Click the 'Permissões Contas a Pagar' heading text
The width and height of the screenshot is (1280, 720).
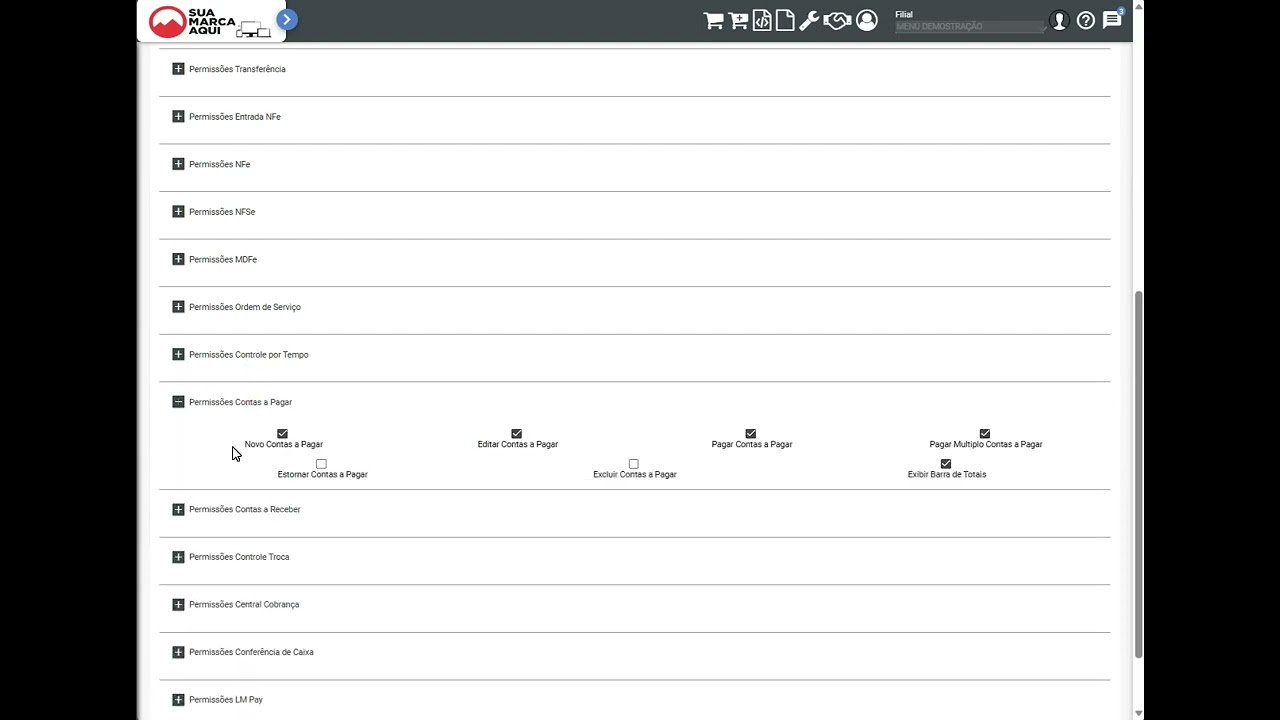point(240,402)
